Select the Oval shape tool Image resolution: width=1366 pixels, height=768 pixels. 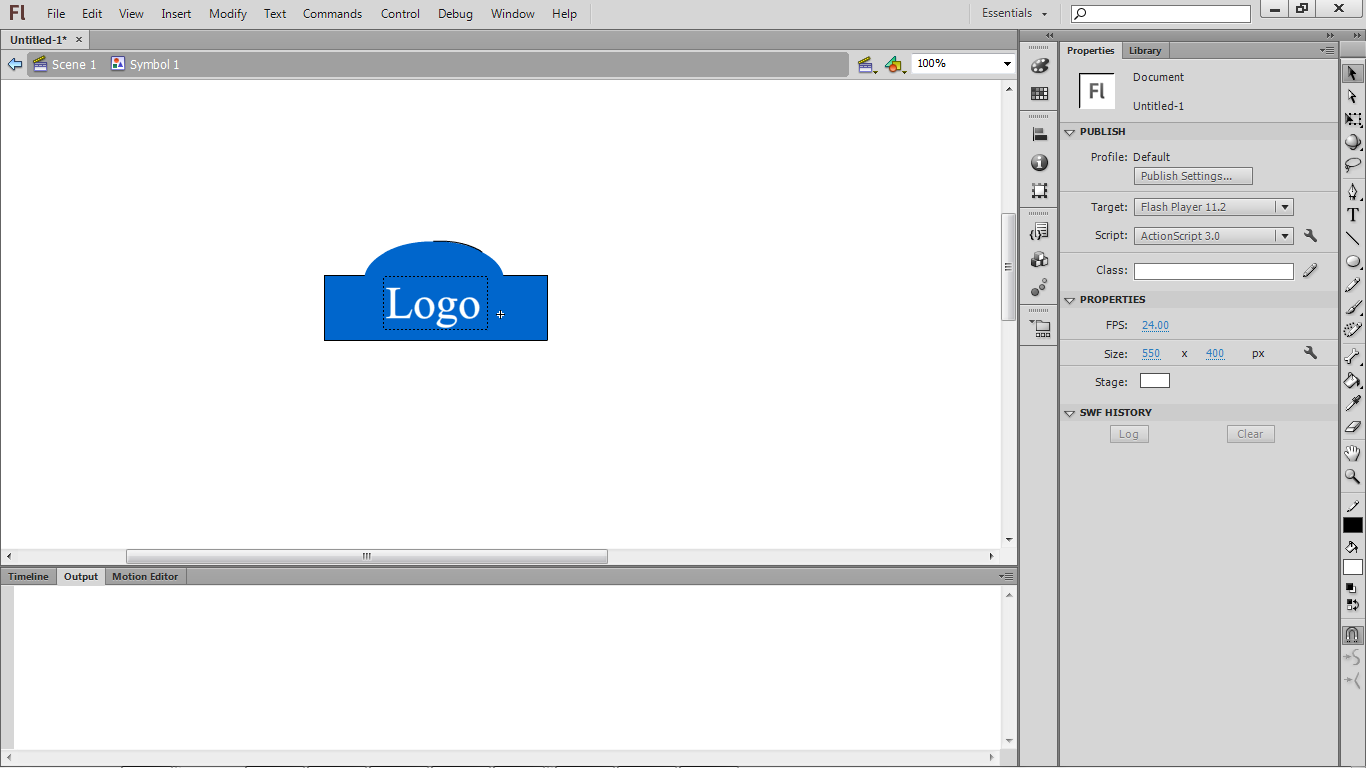tap(1352, 262)
